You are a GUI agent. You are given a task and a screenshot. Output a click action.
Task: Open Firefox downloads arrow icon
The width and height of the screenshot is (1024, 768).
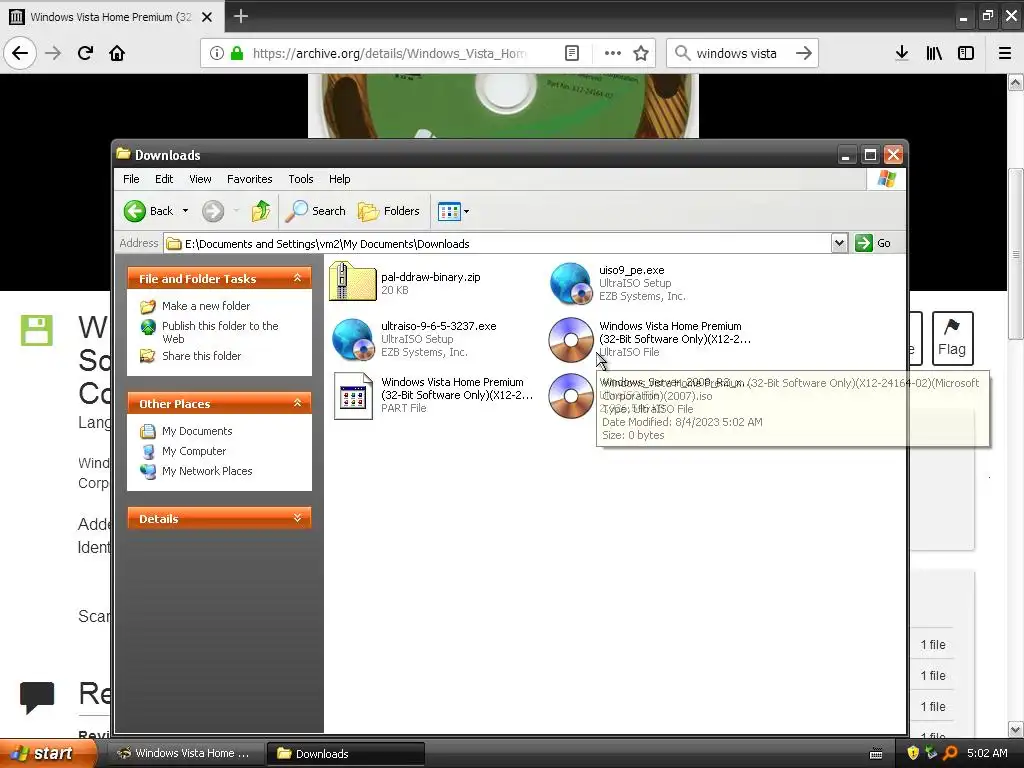tap(902, 53)
